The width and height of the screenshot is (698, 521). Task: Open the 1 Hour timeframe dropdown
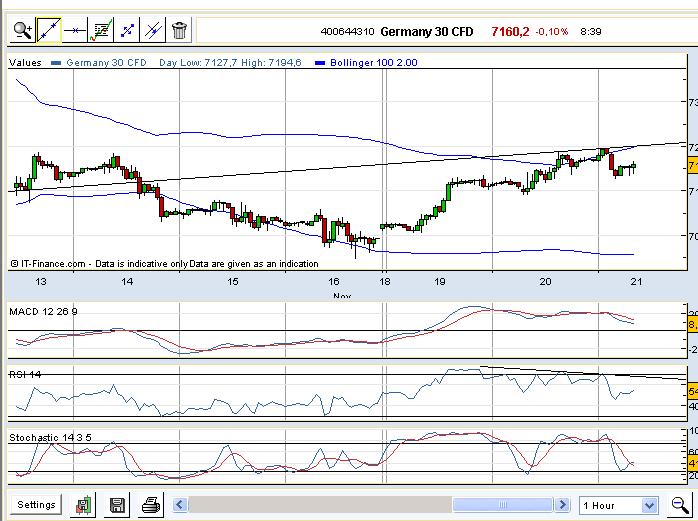[619, 505]
